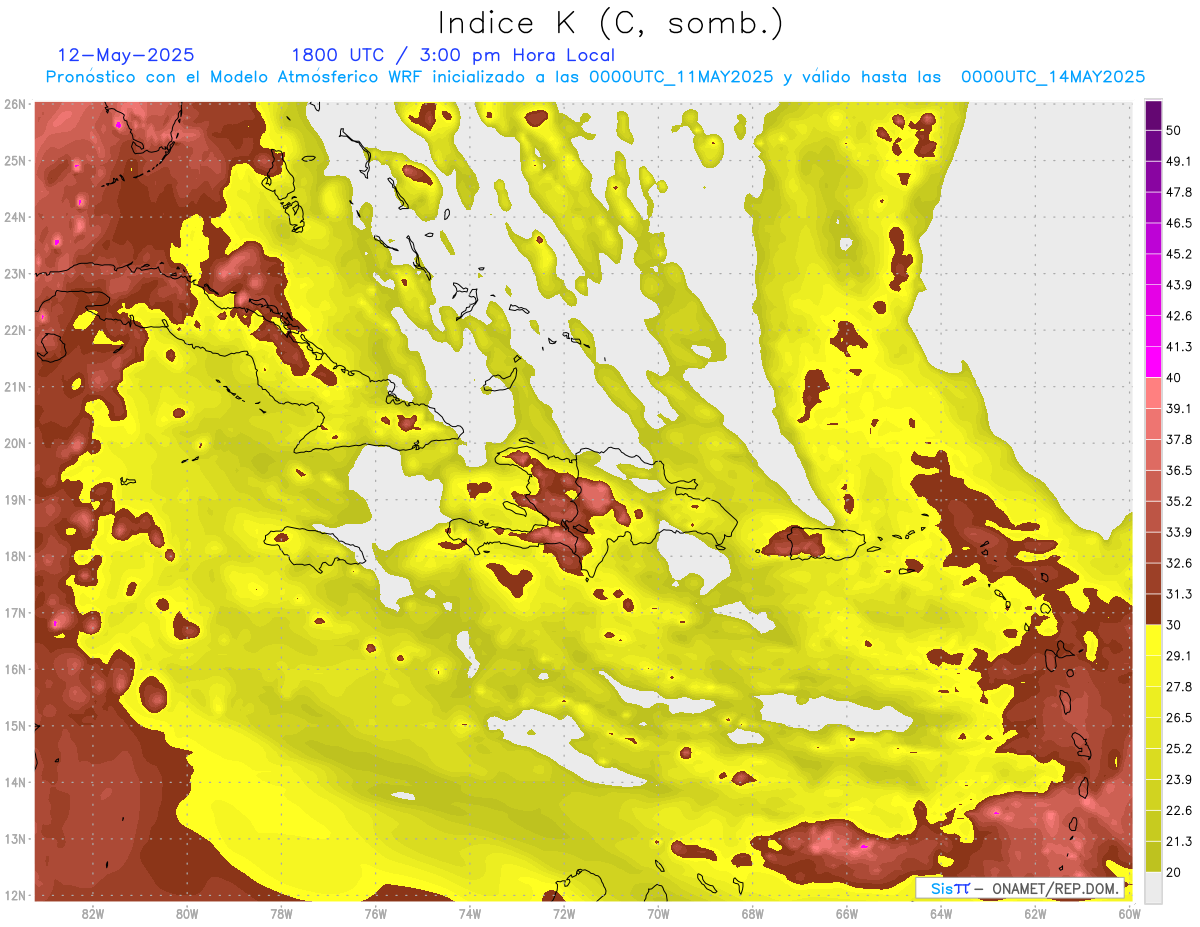1200x927 pixels.
Task: Click the colorbar label "31.3"
Action: [1179, 594]
